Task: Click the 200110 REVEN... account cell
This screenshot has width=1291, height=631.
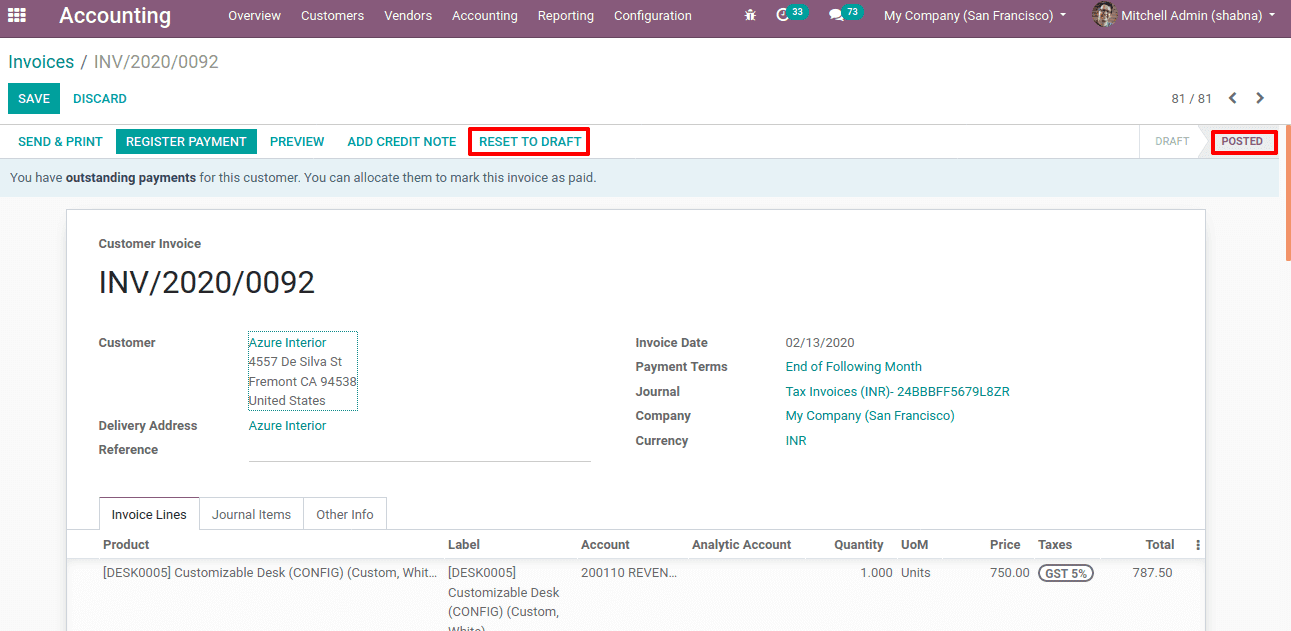Action: pos(629,573)
